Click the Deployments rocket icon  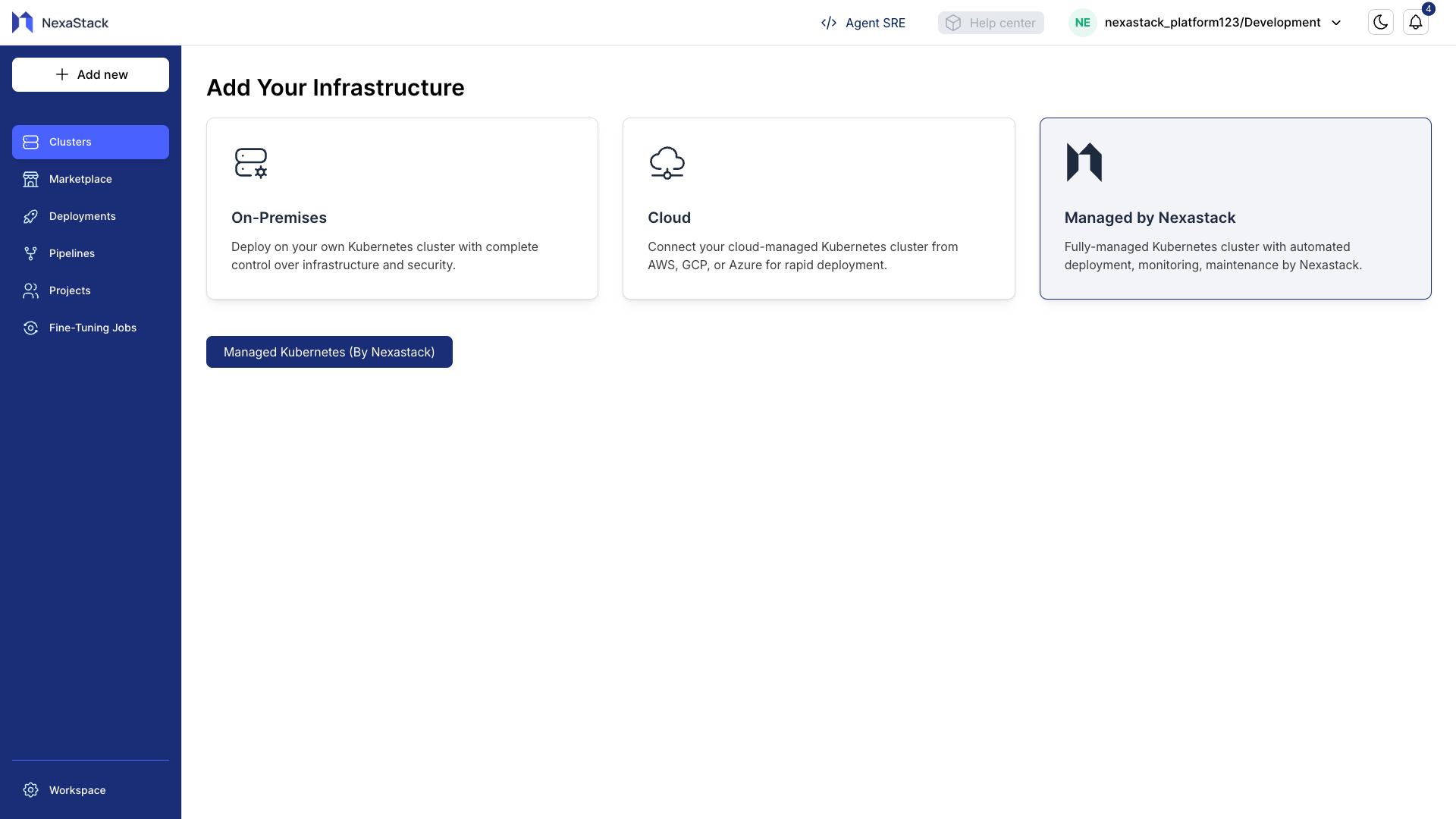[x=30, y=216]
